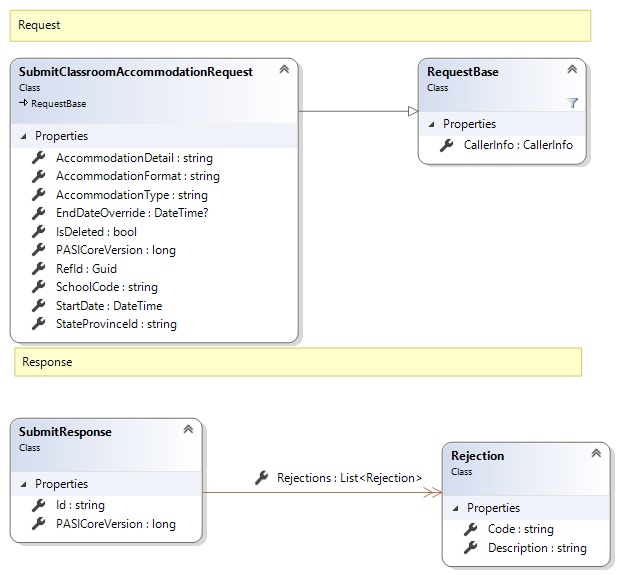The image size is (619, 575).
Task: Collapse the SubmitResponse class chevron
Action: pyautogui.click(x=187, y=430)
